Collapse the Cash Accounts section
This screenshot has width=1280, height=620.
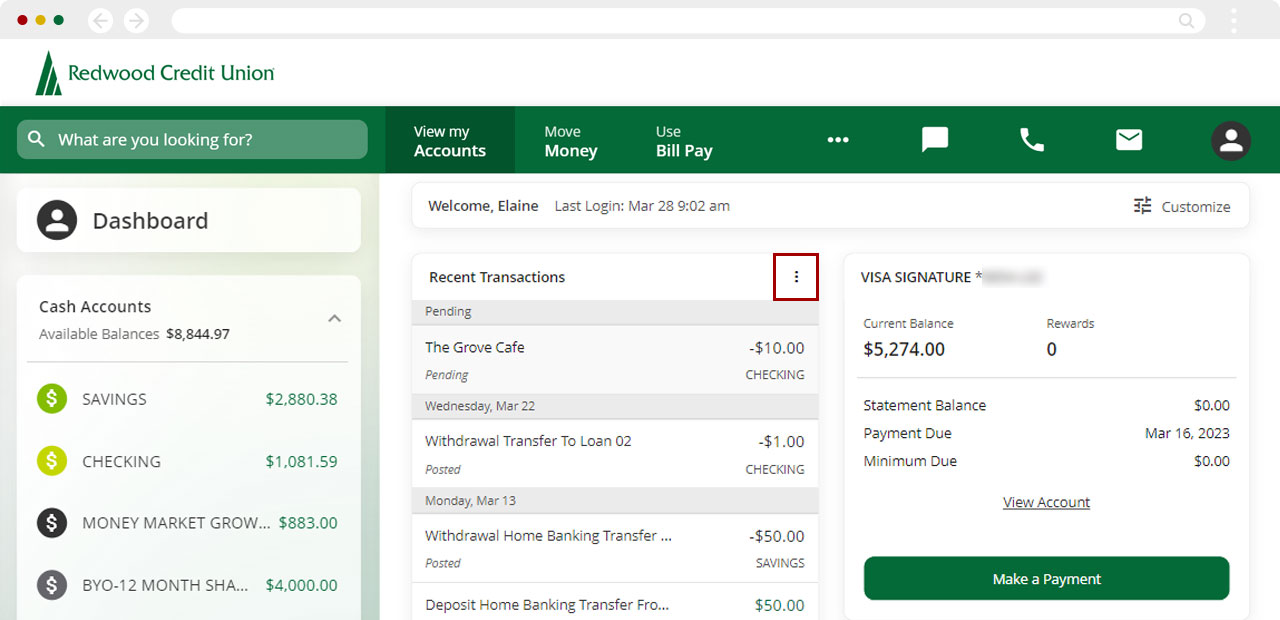coord(335,319)
